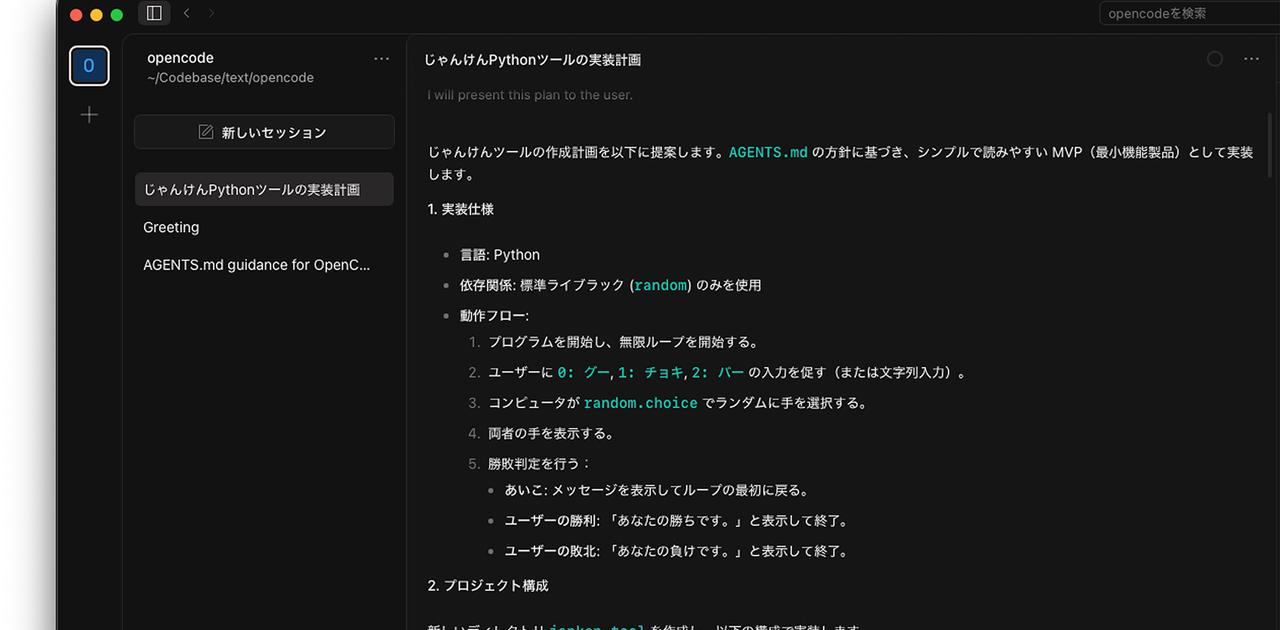Click the '2. プロジェクト構成' heading
Viewport: 1280px width, 630px height.
coord(488,585)
